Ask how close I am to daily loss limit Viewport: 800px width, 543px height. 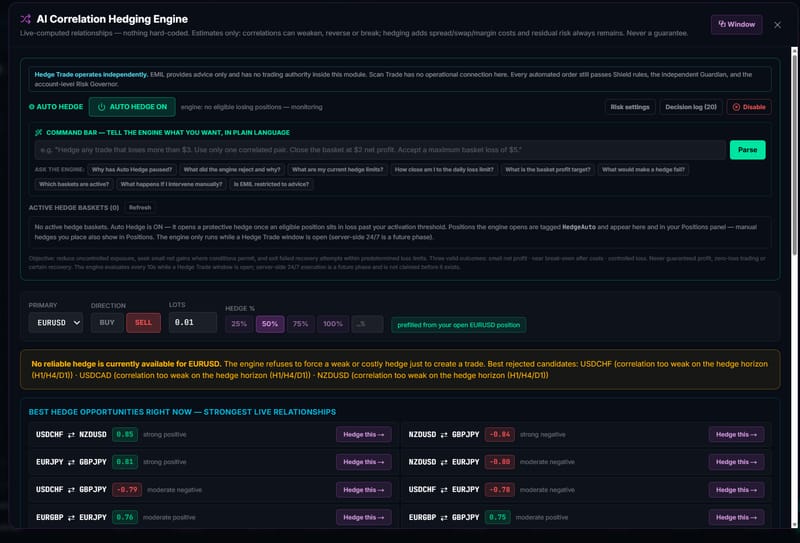(x=444, y=169)
